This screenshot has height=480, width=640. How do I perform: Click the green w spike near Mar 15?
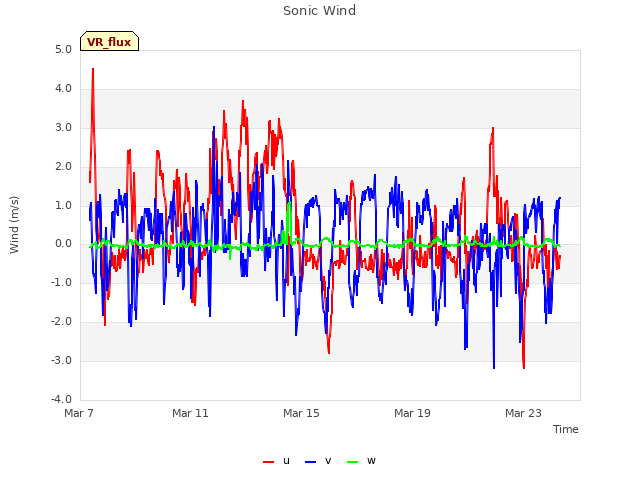coord(289,203)
